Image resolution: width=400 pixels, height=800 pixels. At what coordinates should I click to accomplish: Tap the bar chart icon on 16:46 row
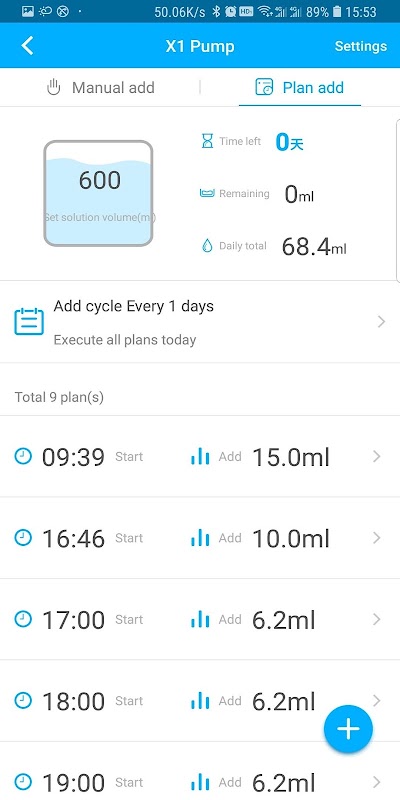200,538
